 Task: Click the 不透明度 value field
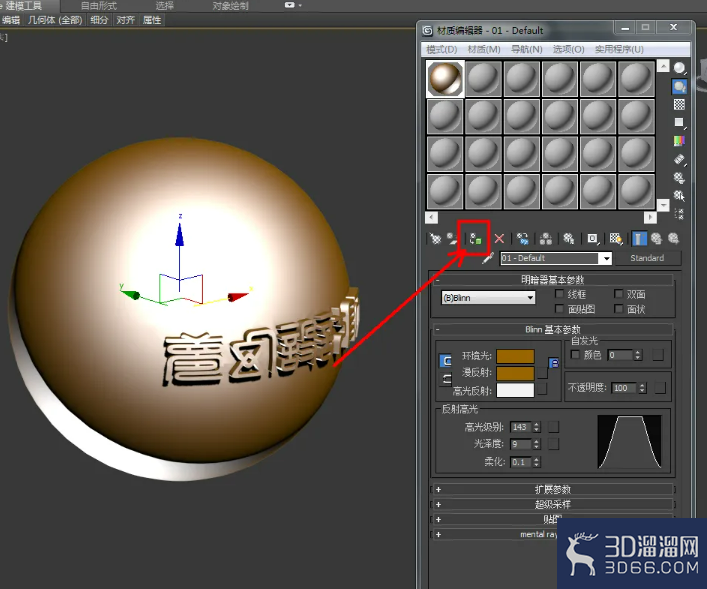[625, 388]
